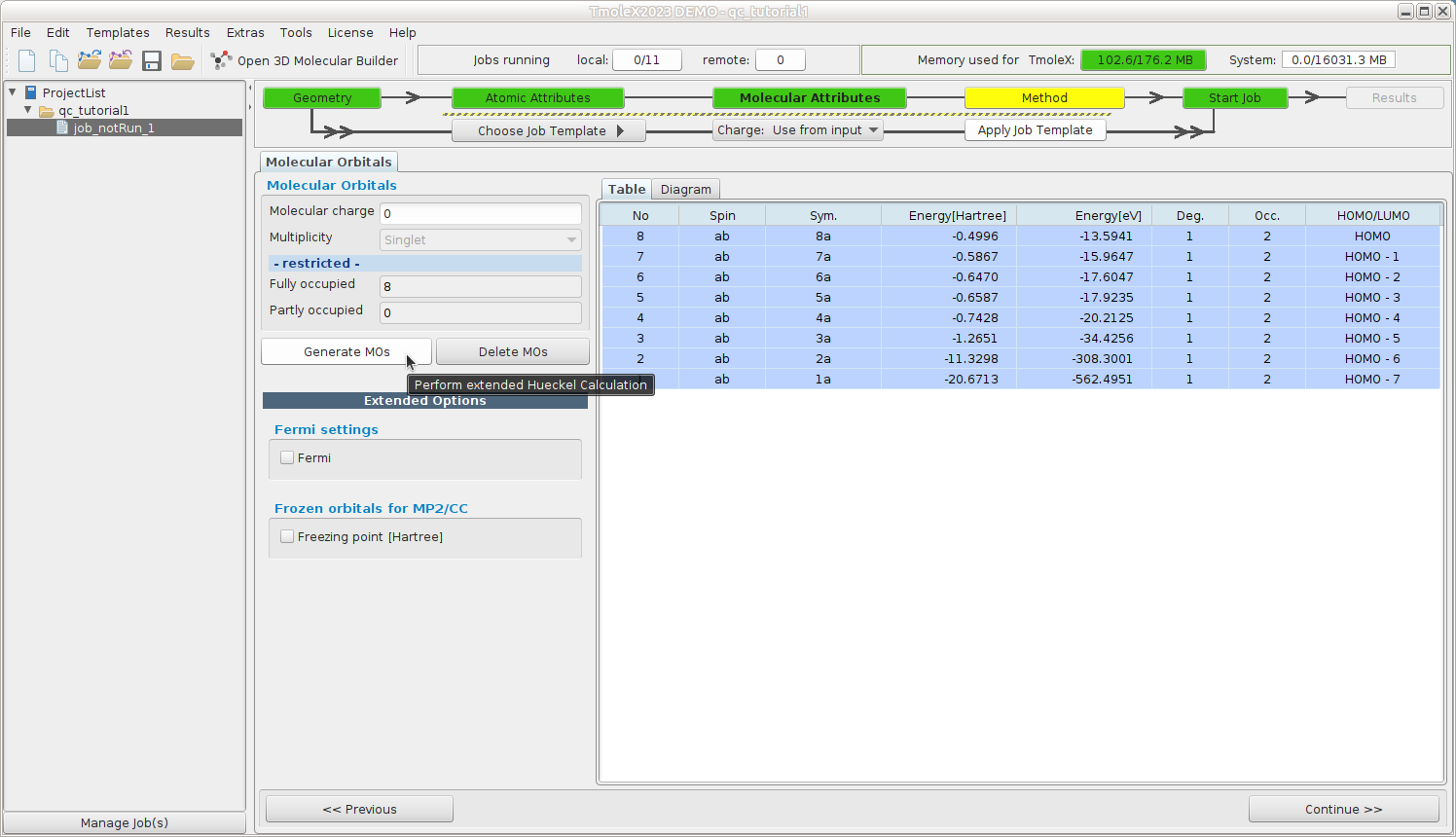Click the TmoleX memory usage bar
This screenshot has width=1456, height=837.
[1145, 60]
